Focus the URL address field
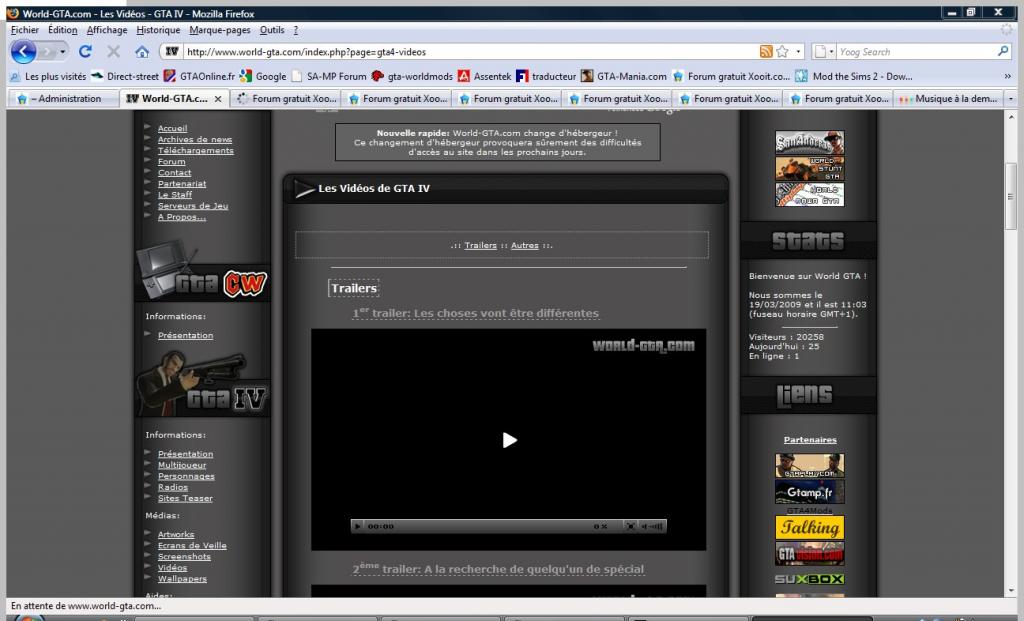 (x=470, y=52)
